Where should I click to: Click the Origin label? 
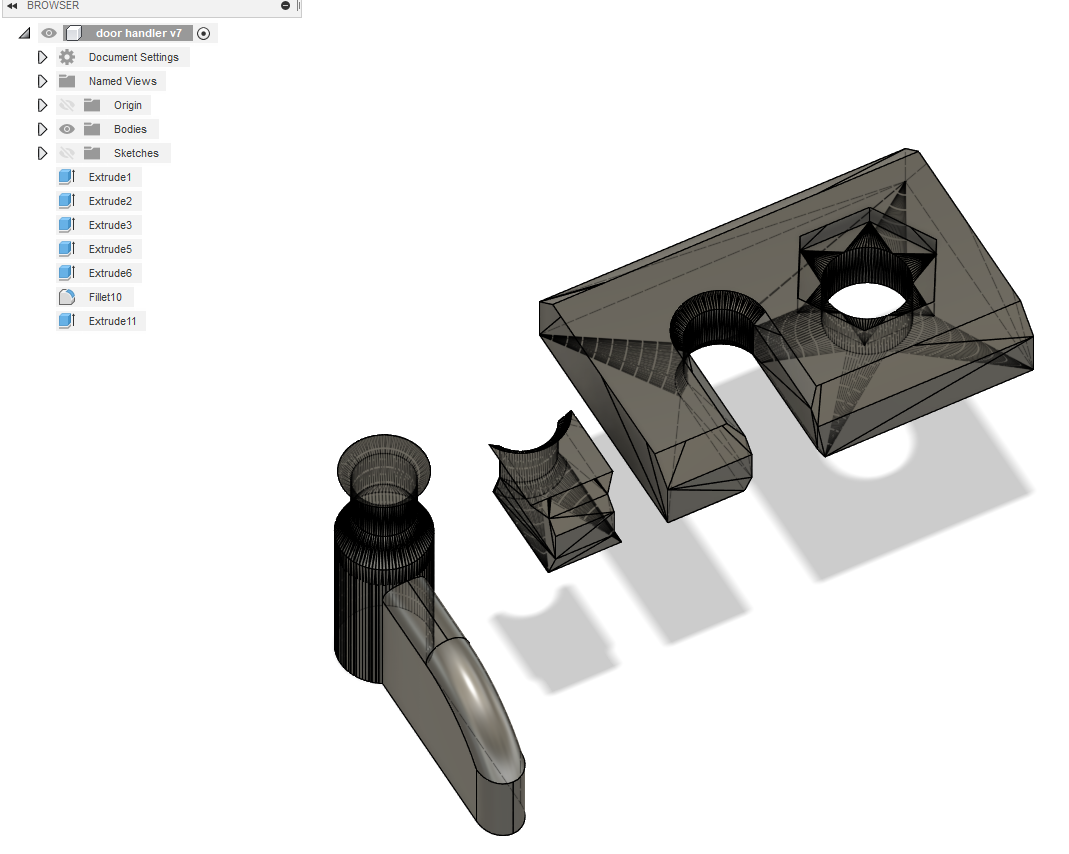pyautogui.click(x=128, y=105)
